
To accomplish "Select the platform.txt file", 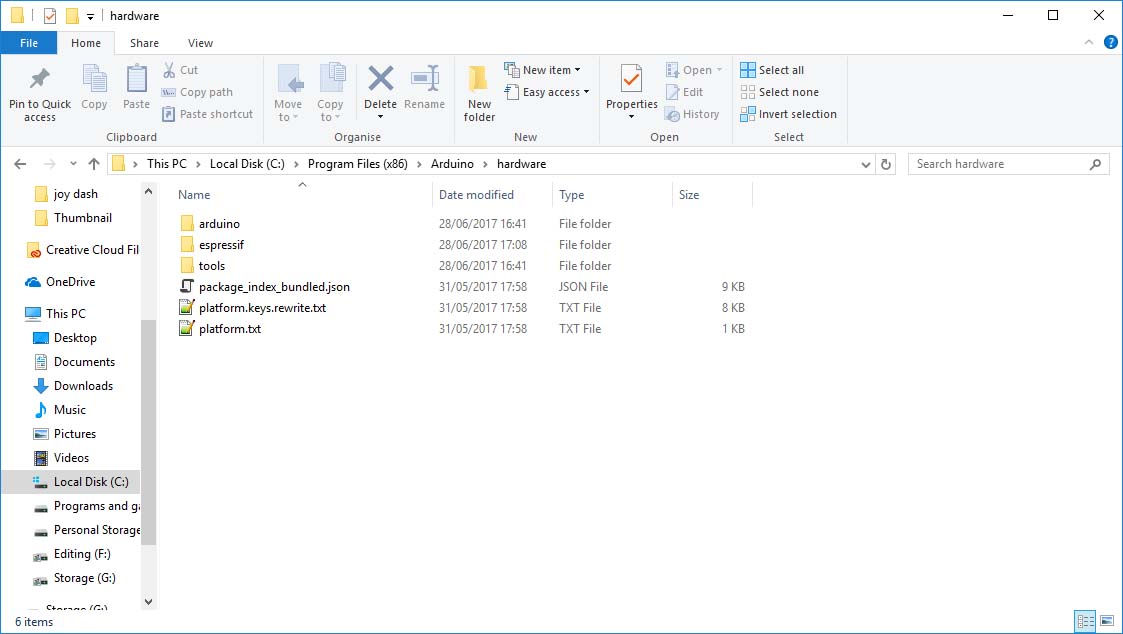I will click(x=230, y=329).
